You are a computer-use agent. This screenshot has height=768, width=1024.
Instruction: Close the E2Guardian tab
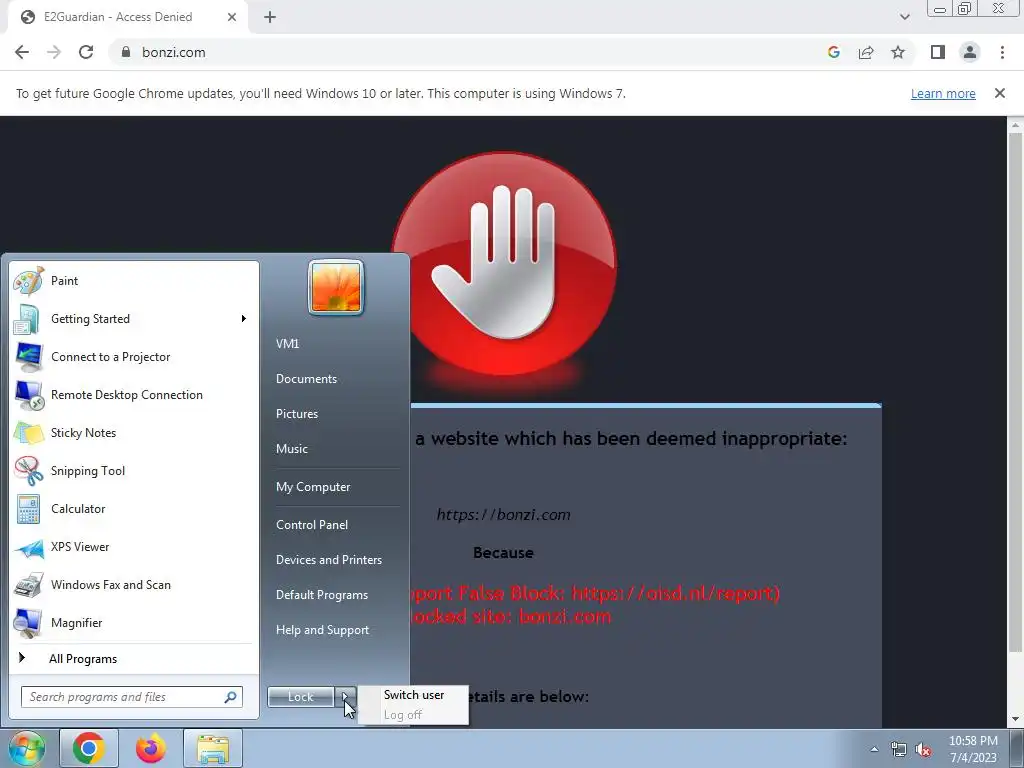232,17
